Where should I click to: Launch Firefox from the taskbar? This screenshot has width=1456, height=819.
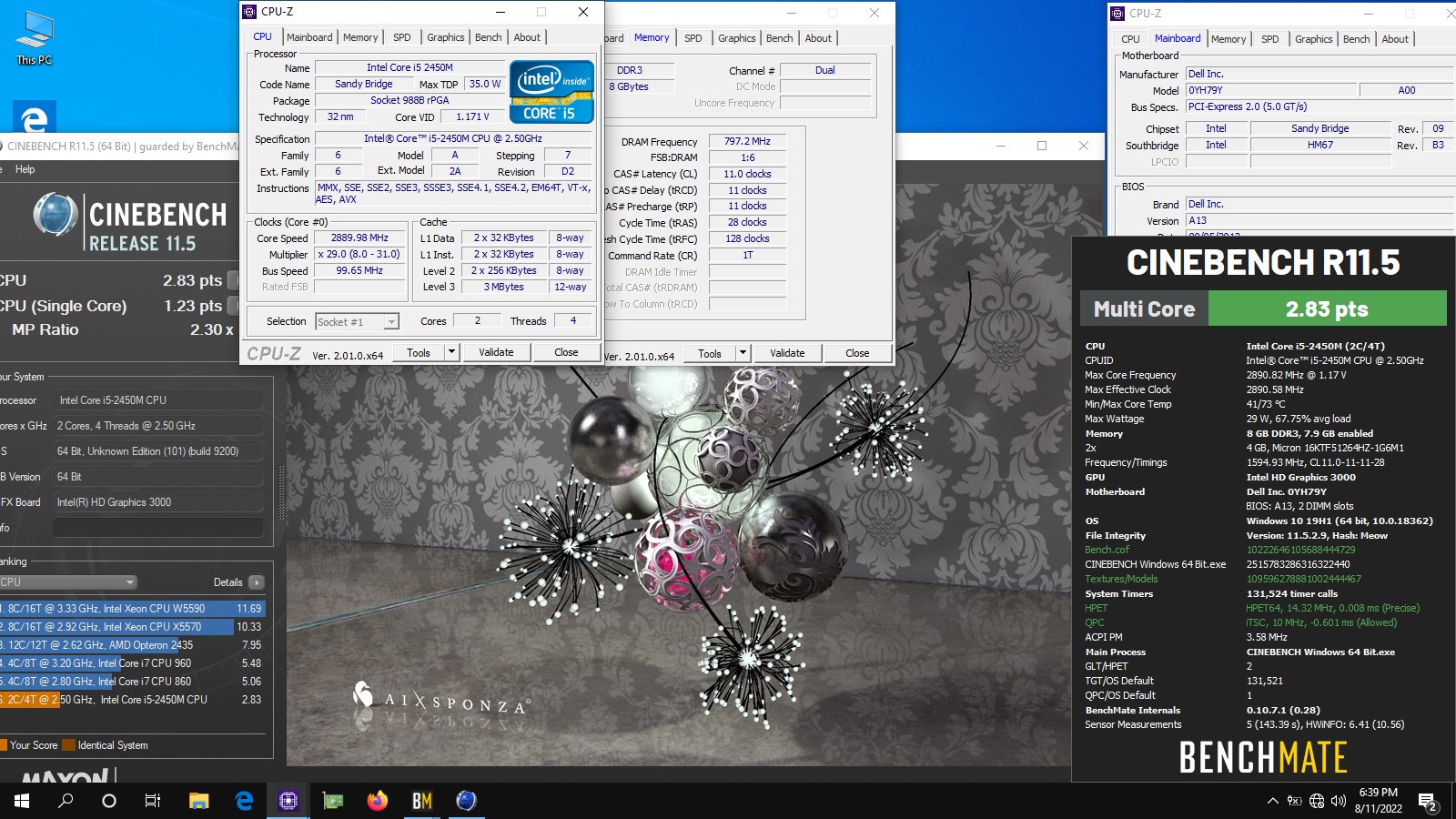coord(378,801)
